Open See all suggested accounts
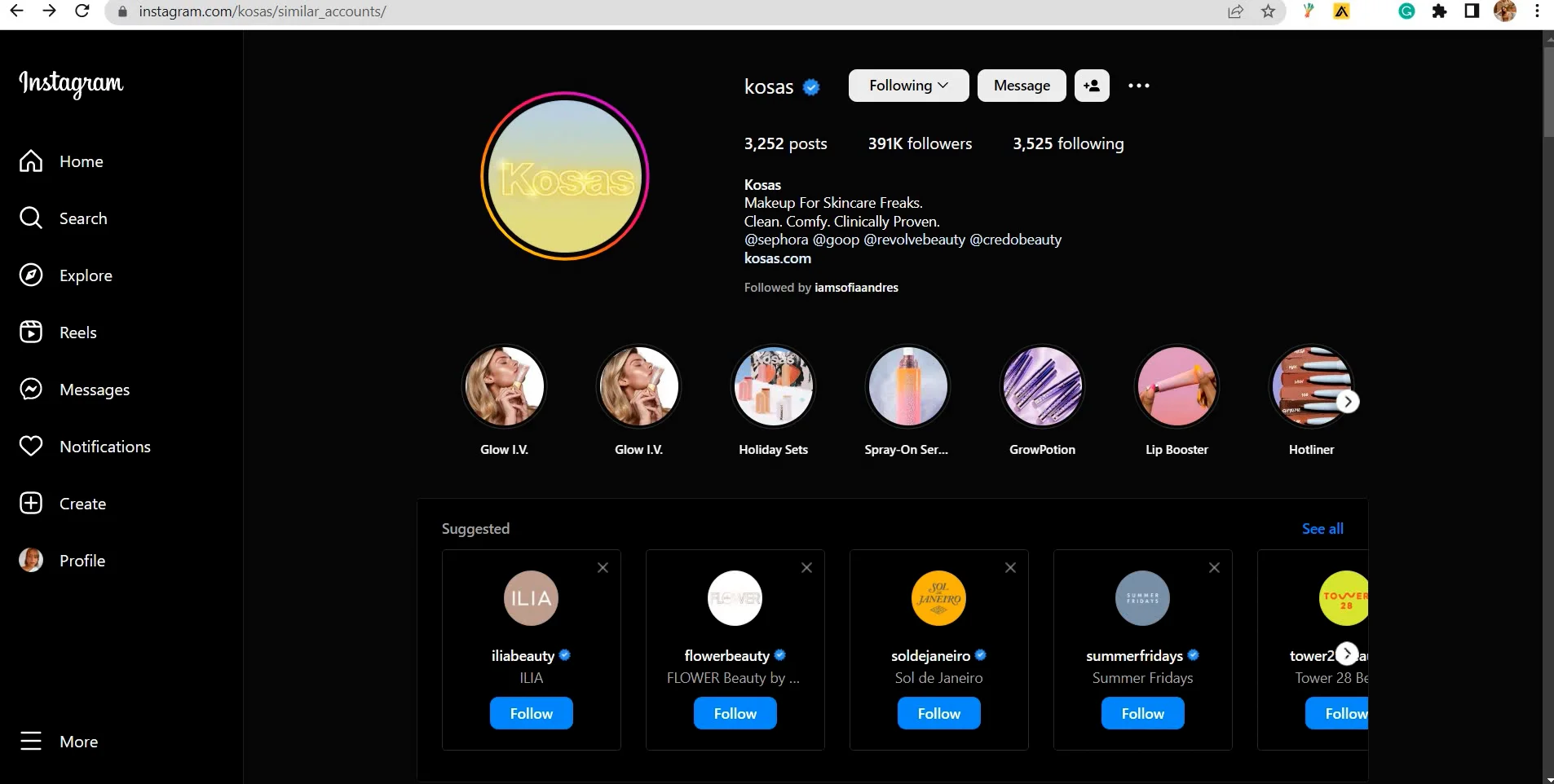 (1321, 528)
